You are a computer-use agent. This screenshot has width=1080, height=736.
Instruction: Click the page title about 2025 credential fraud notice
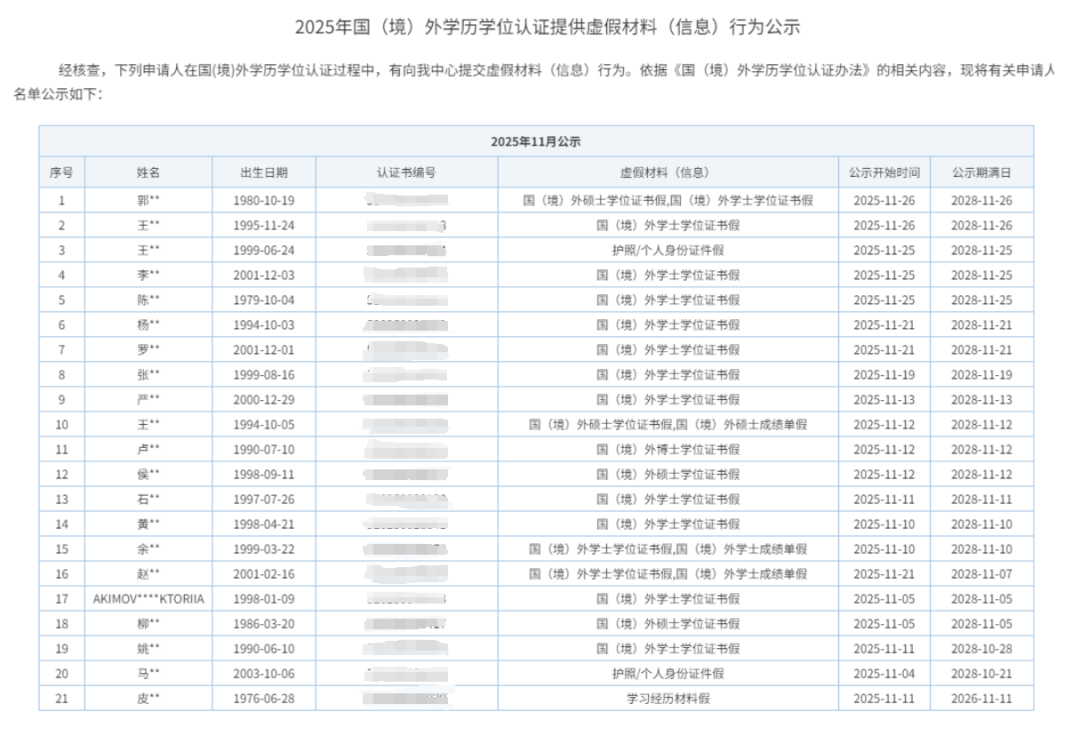[x=540, y=25]
